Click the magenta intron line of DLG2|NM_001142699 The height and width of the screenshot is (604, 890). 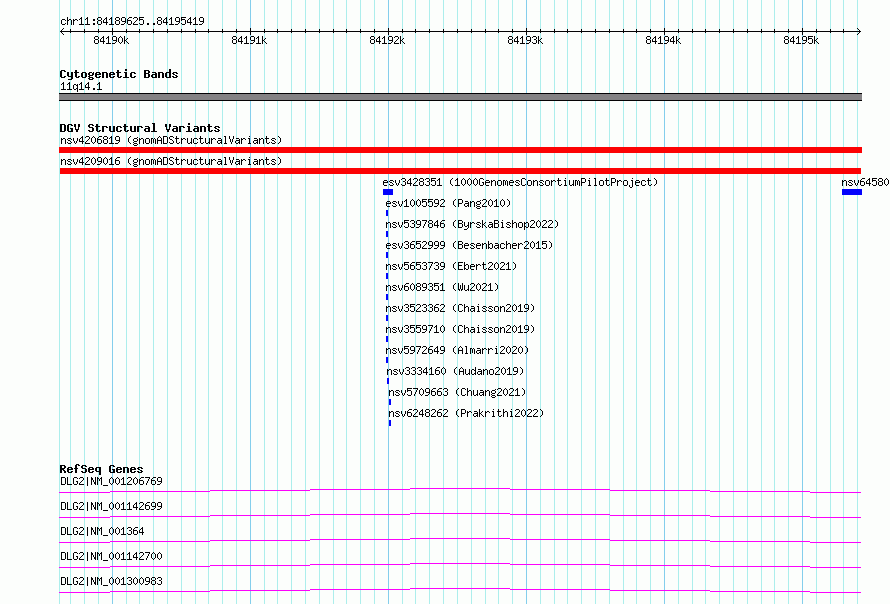(460, 514)
